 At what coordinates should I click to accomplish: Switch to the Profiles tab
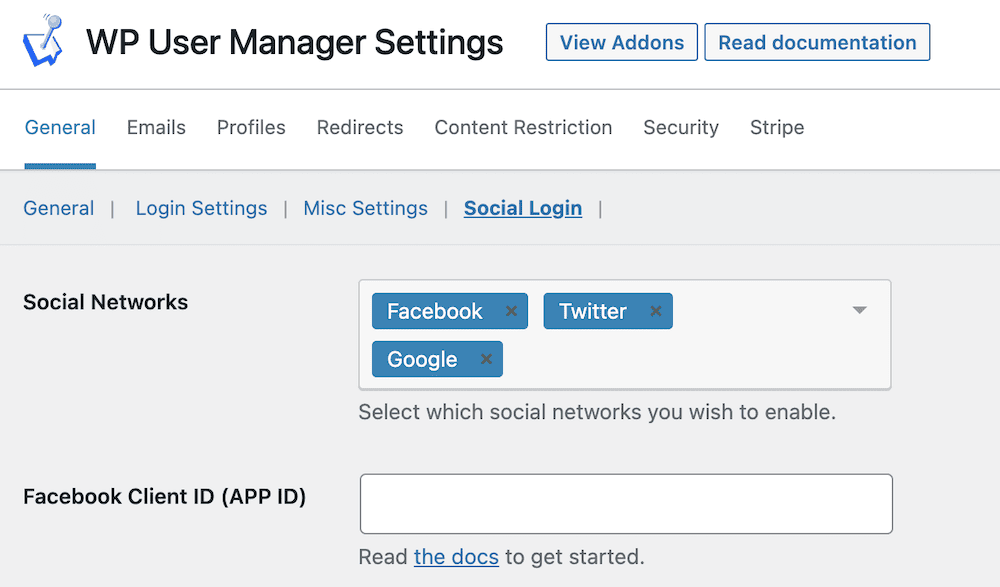click(251, 128)
